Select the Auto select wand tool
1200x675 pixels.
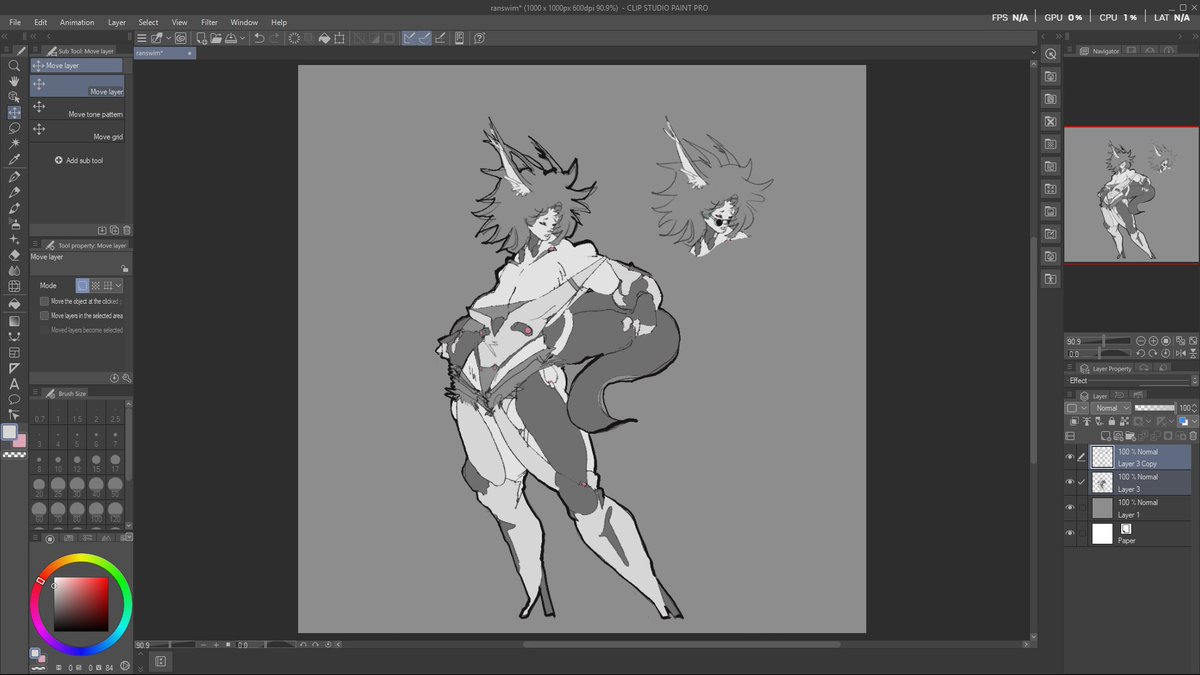point(14,143)
